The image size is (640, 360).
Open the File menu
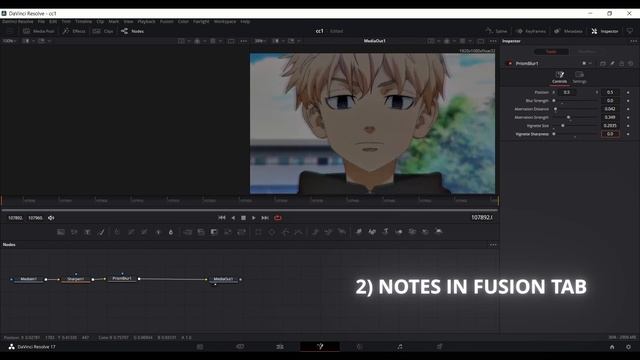(x=41, y=21)
